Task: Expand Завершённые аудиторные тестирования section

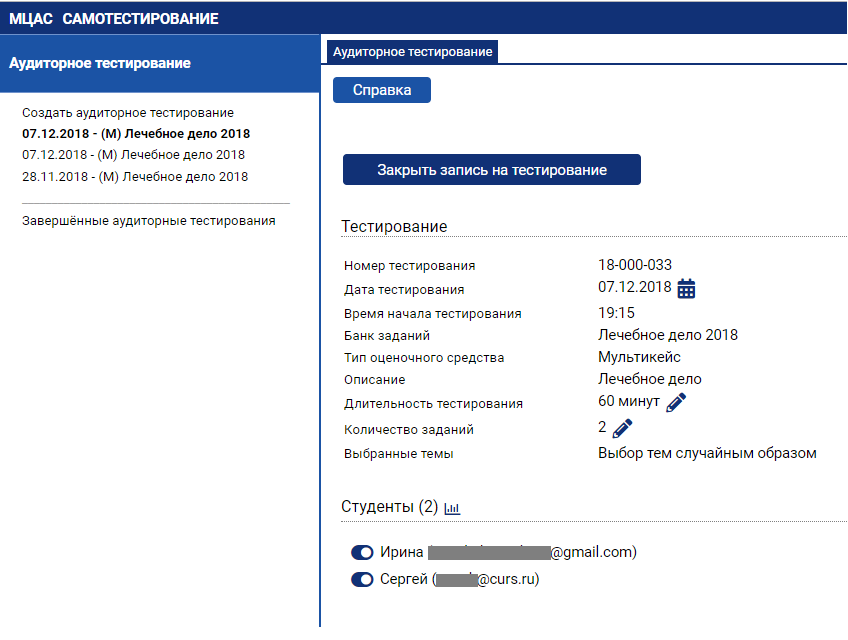Action: (x=148, y=221)
